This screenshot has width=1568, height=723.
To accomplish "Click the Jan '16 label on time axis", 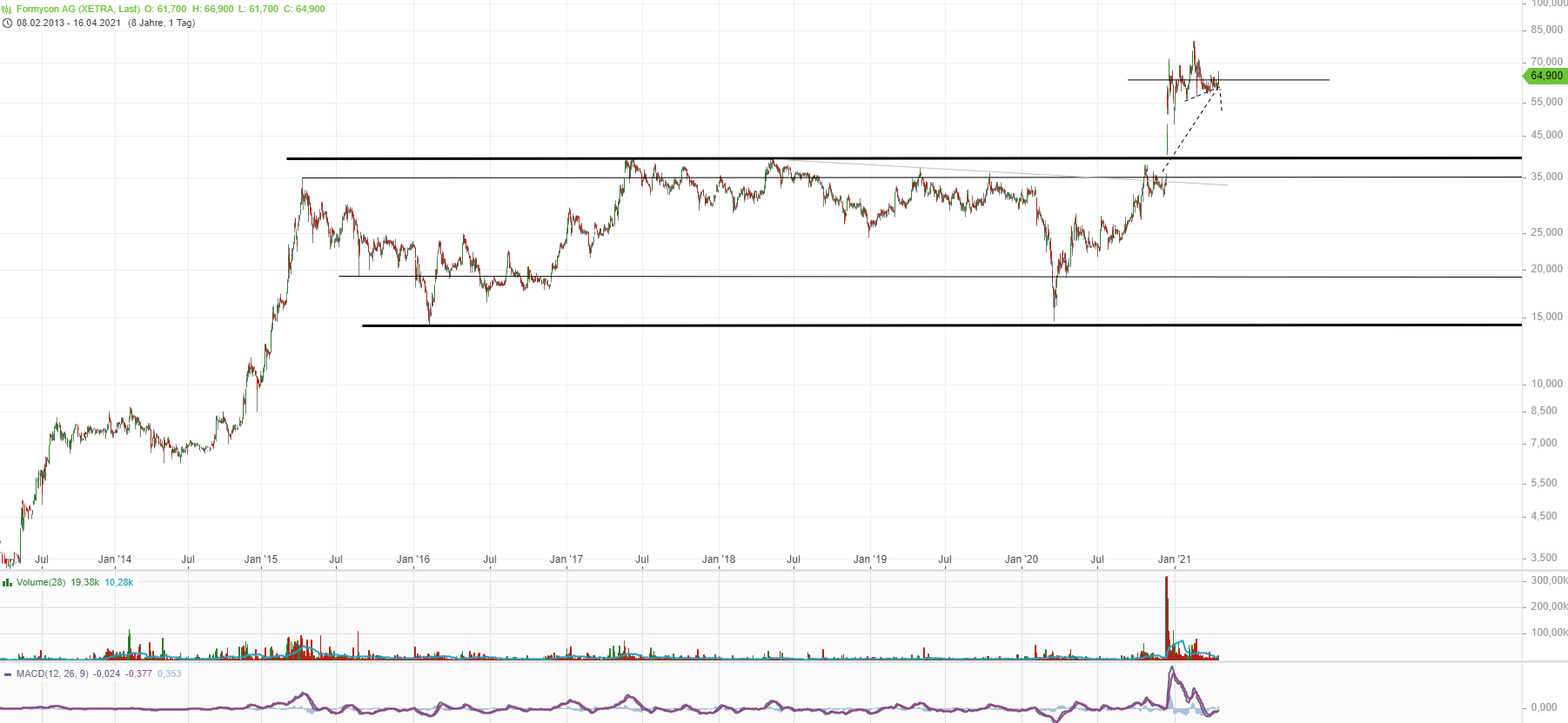I will click(413, 559).
